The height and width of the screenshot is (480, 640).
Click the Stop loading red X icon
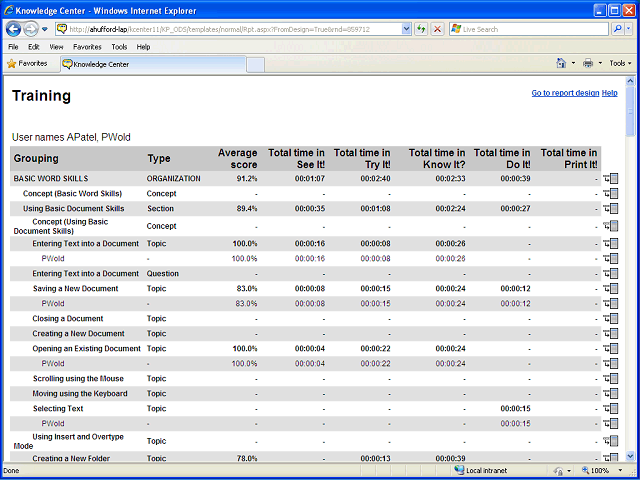point(437,29)
